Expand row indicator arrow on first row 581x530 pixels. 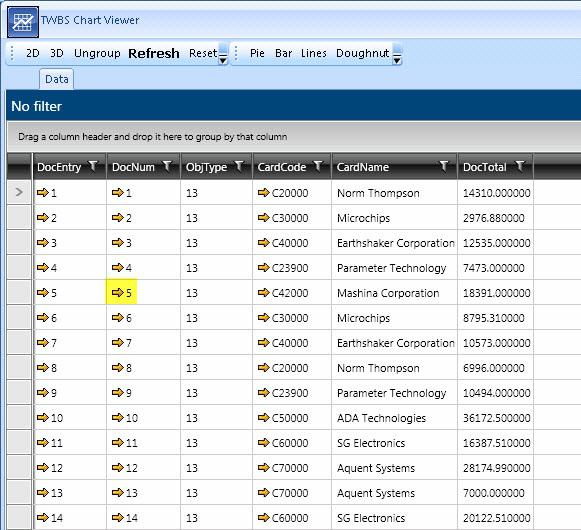[x=19, y=192]
